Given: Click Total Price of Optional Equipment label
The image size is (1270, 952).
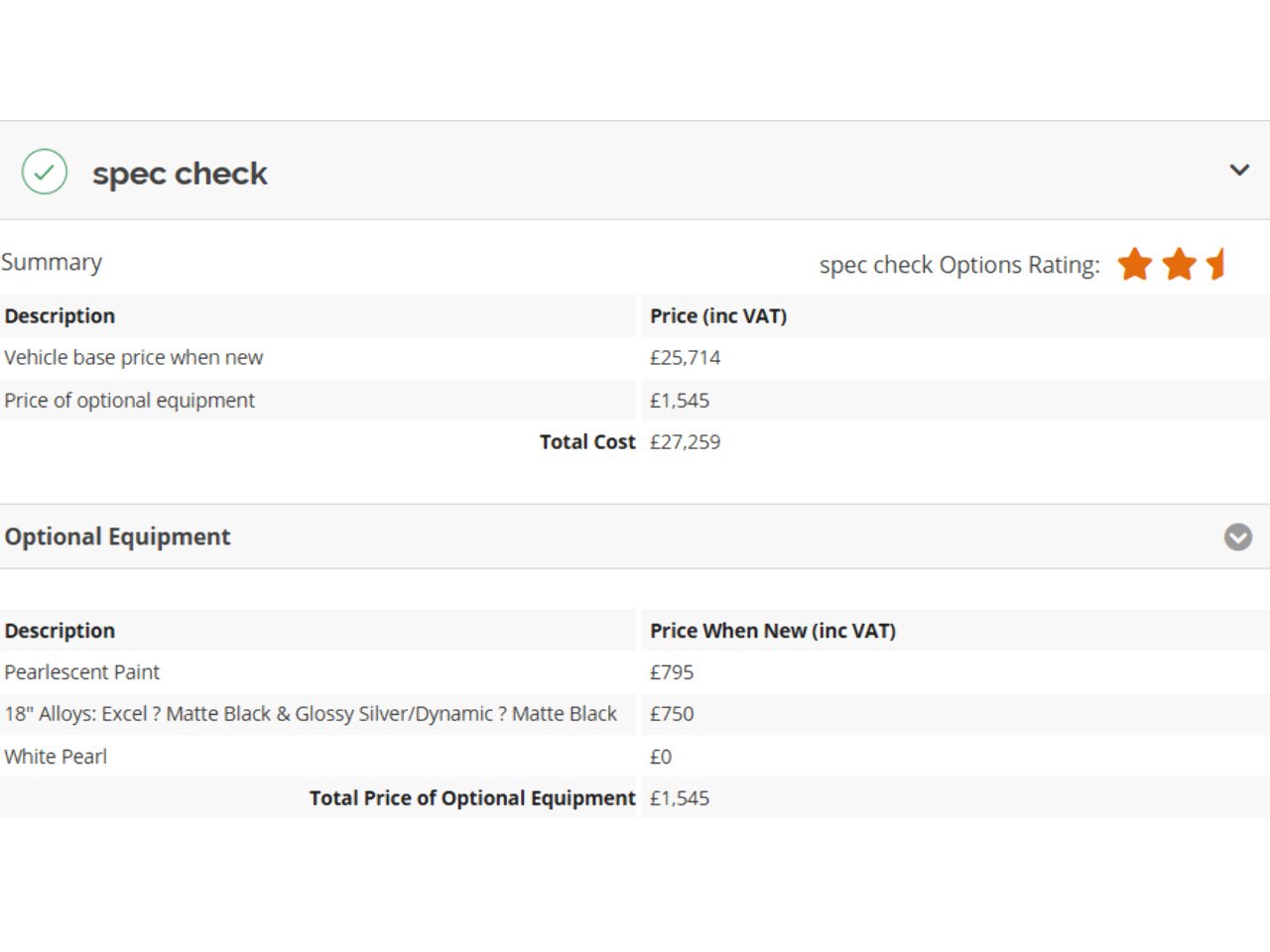Looking at the screenshot, I should coord(471,798).
